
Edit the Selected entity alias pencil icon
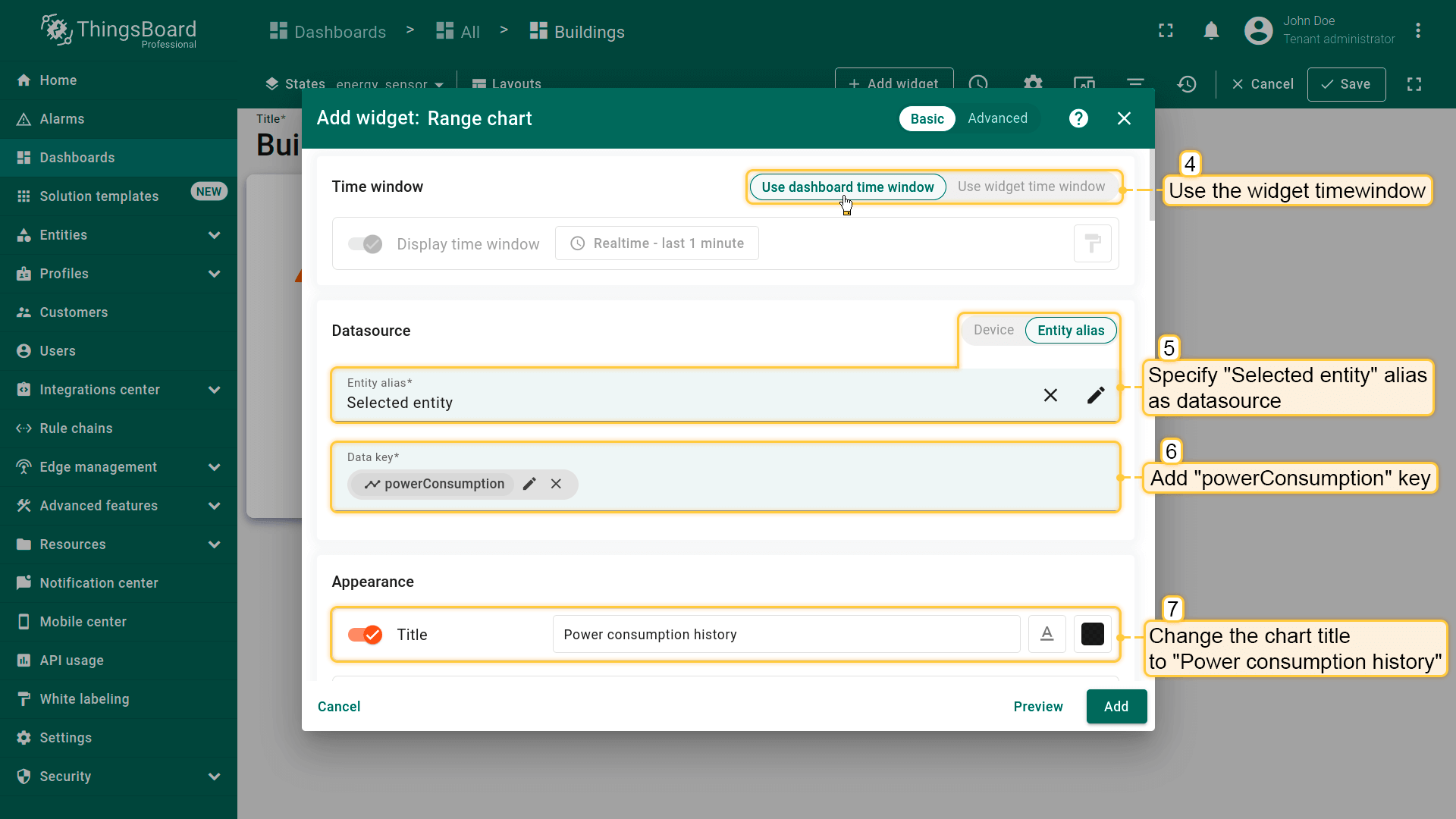pos(1096,395)
